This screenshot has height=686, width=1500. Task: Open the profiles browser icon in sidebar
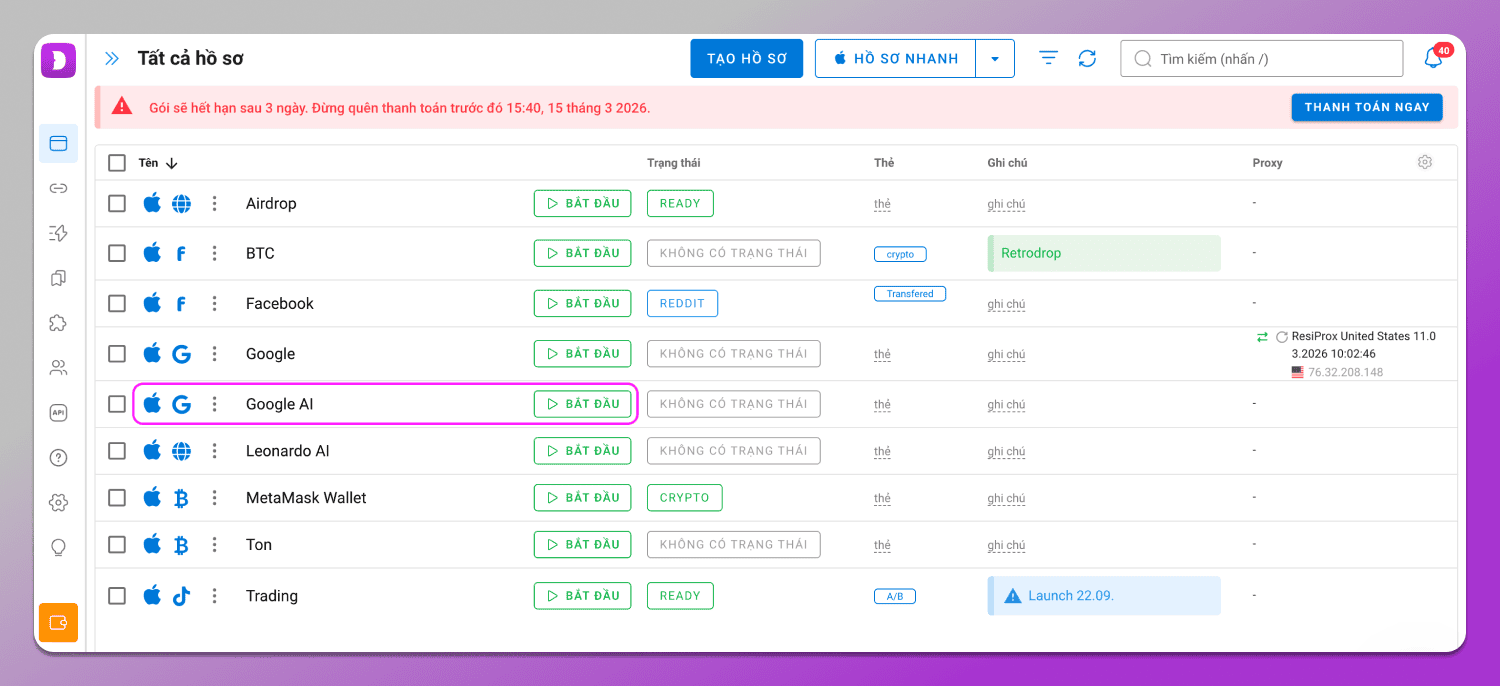point(58,144)
